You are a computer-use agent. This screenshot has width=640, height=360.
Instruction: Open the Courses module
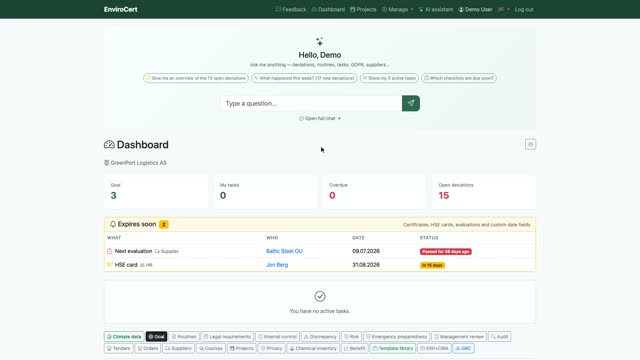[x=211, y=349]
